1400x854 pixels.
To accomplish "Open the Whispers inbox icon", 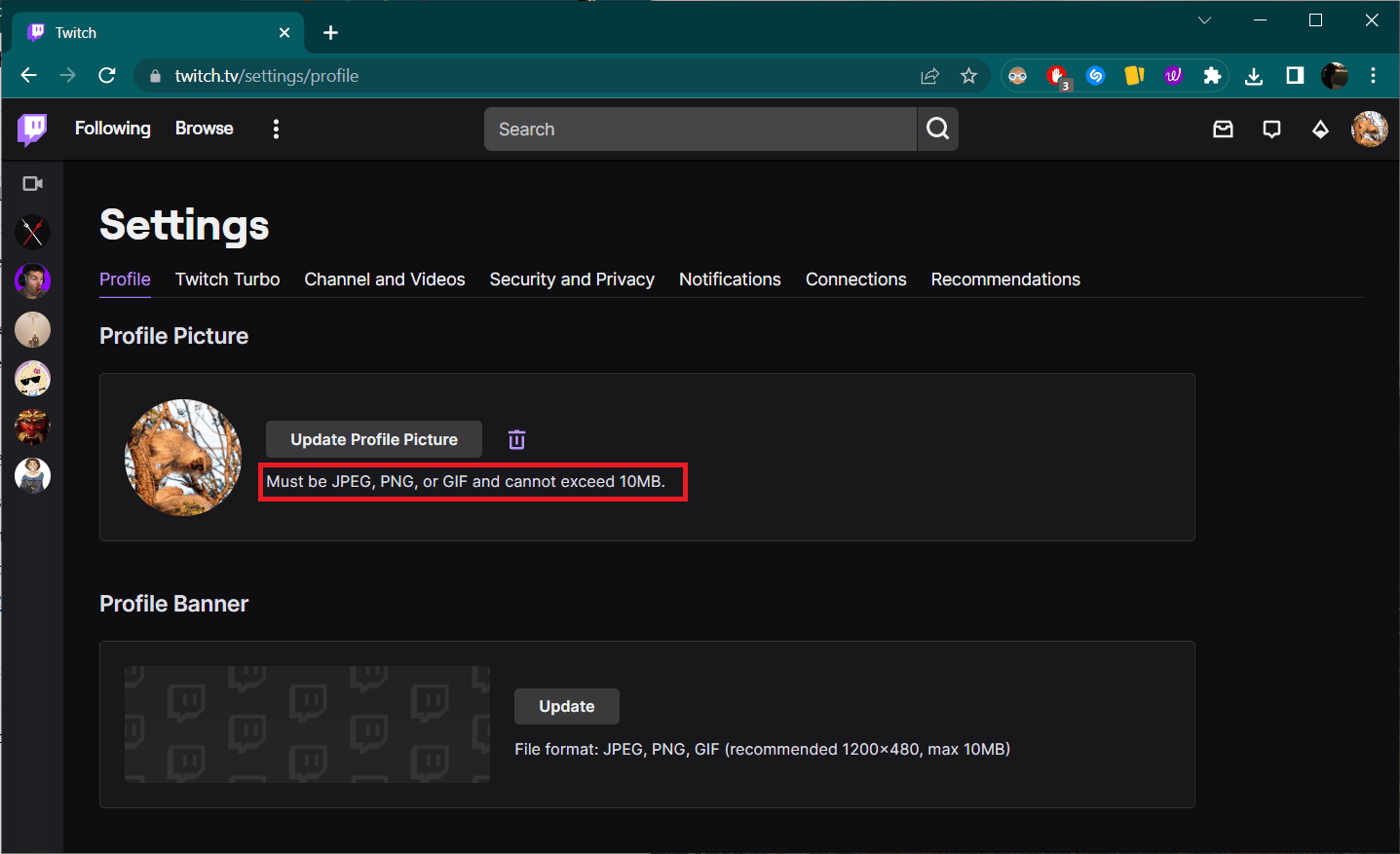I will [1223, 129].
